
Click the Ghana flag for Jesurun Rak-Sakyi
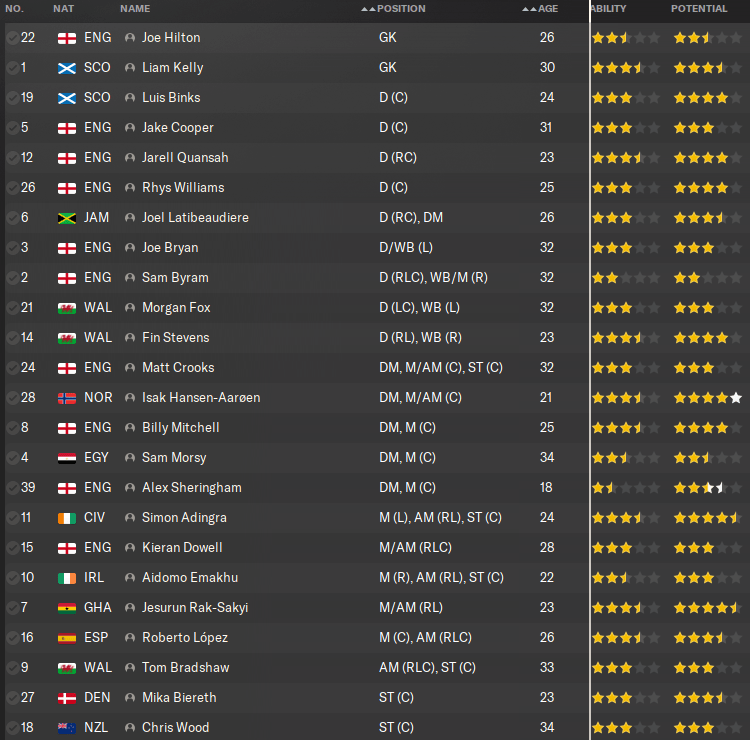pos(67,608)
